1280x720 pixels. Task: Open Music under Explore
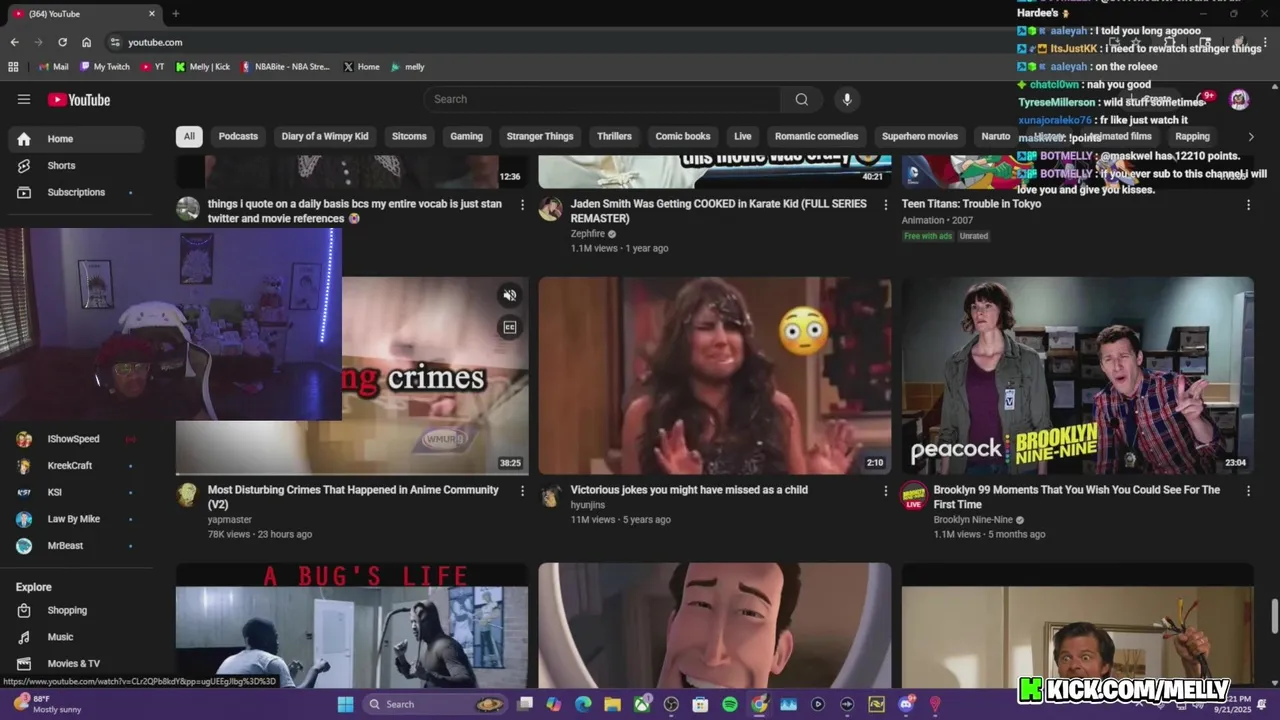pyautogui.click(x=75, y=637)
